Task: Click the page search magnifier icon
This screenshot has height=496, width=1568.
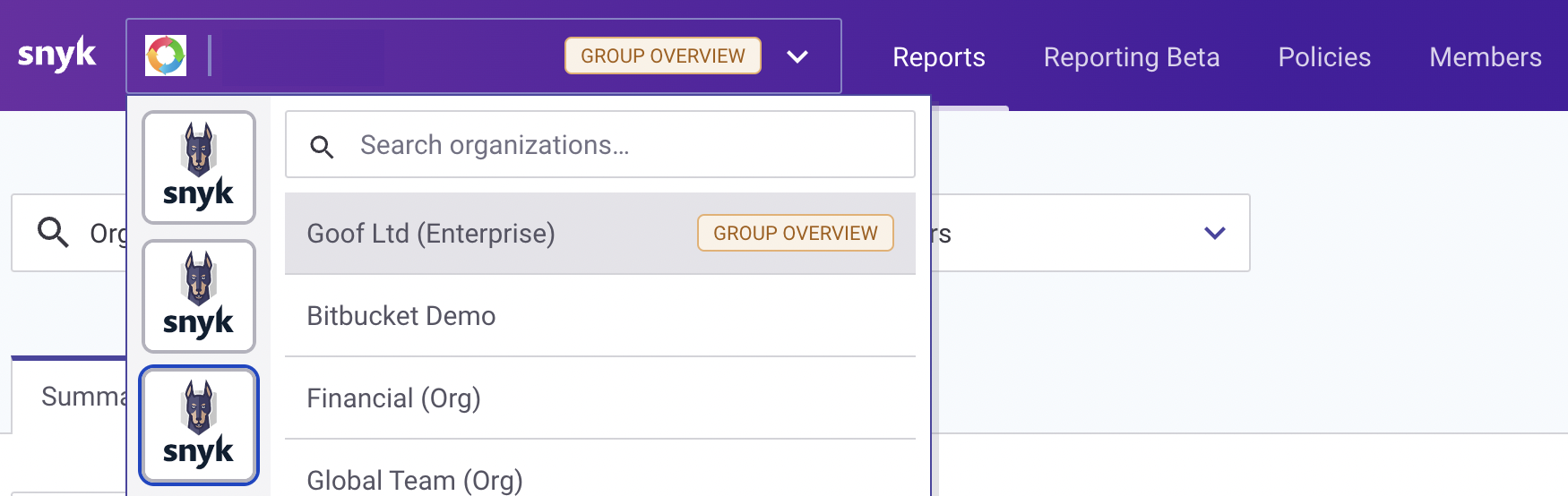Action: (53, 232)
